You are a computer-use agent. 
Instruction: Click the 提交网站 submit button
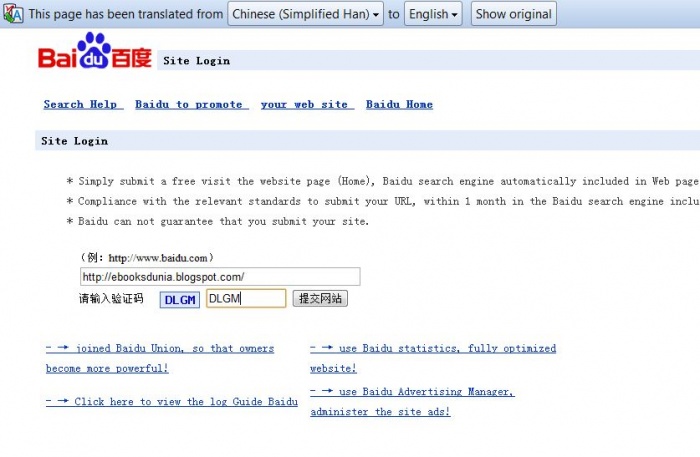(320, 299)
